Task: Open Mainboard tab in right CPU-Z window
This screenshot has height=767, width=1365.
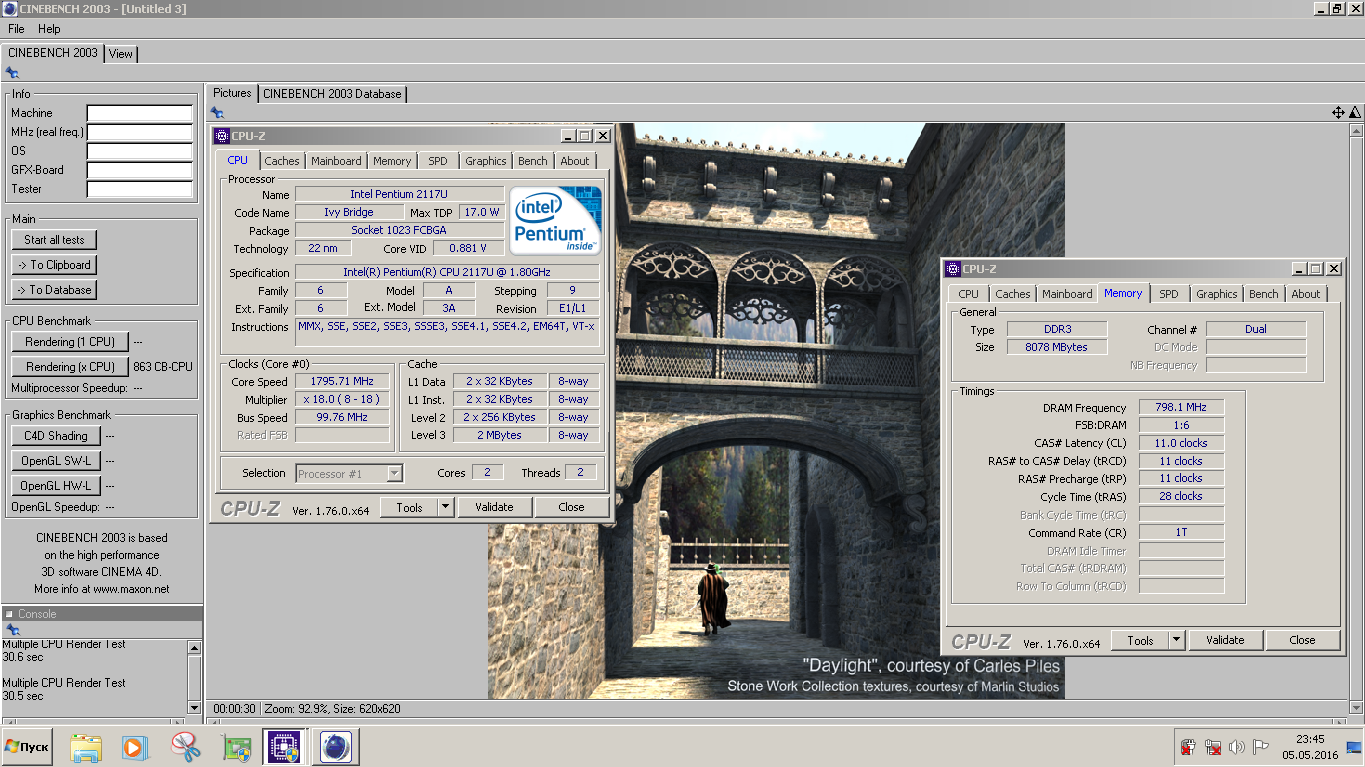Action: click(1067, 294)
